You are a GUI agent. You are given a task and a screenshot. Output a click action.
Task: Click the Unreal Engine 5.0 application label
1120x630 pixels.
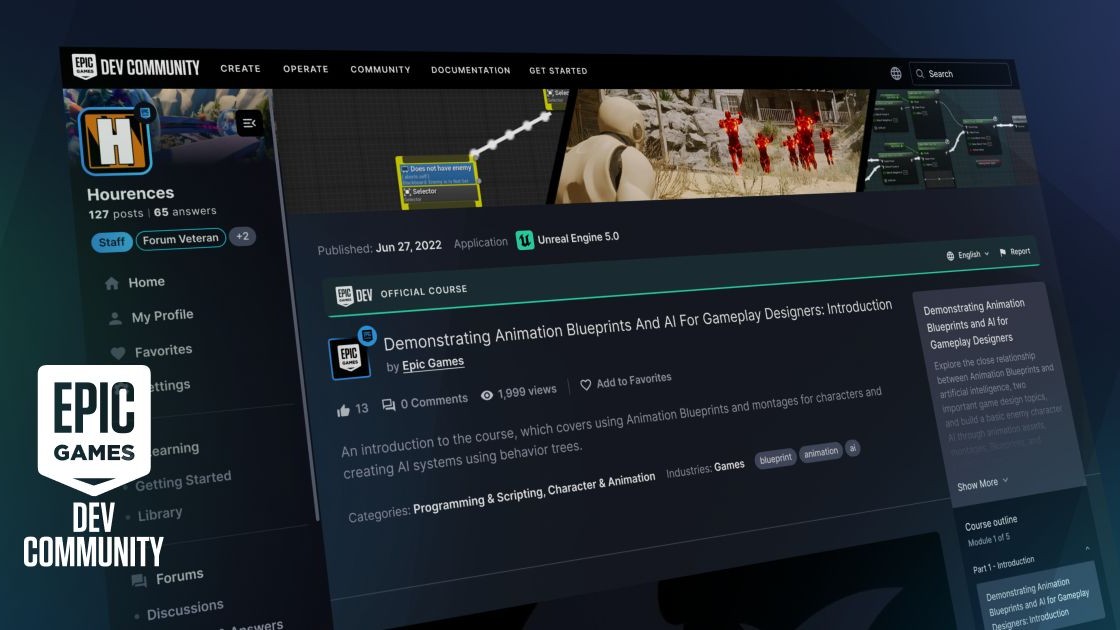click(578, 238)
